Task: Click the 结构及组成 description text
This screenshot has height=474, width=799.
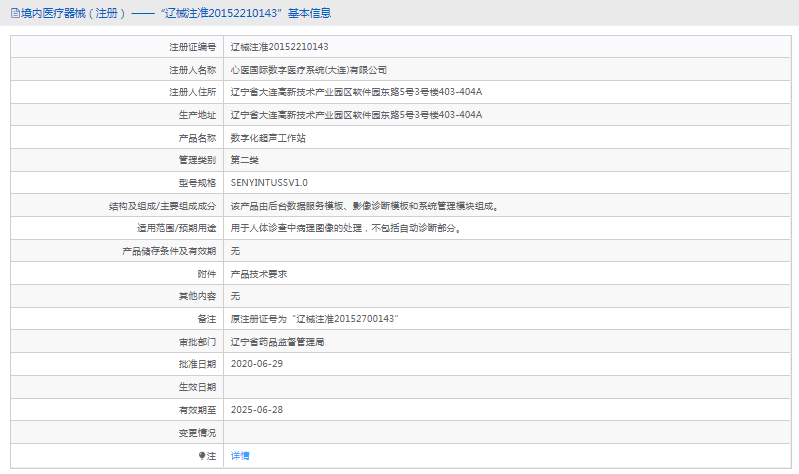Action: 364,206
